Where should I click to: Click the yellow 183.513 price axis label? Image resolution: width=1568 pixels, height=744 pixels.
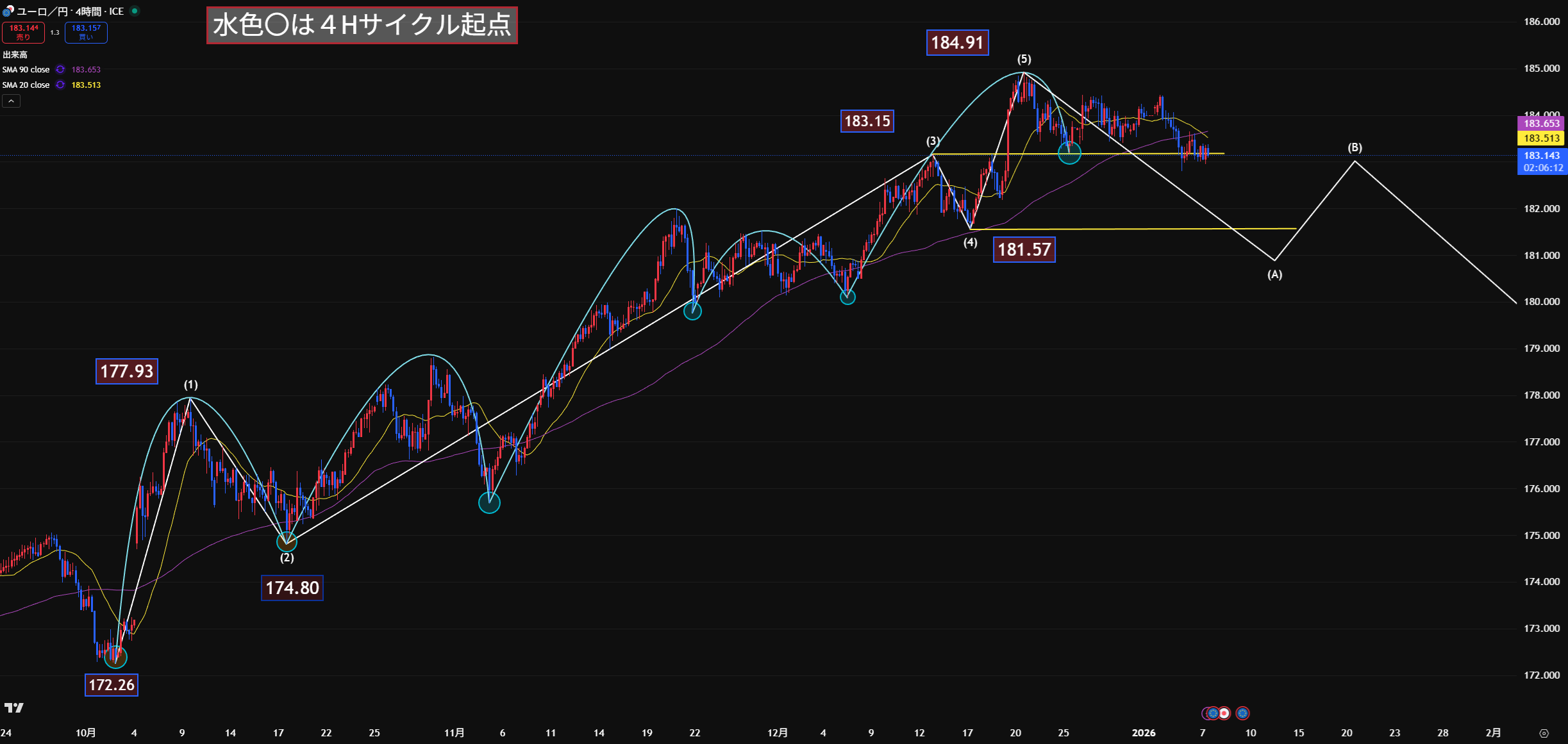pos(1541,138)
